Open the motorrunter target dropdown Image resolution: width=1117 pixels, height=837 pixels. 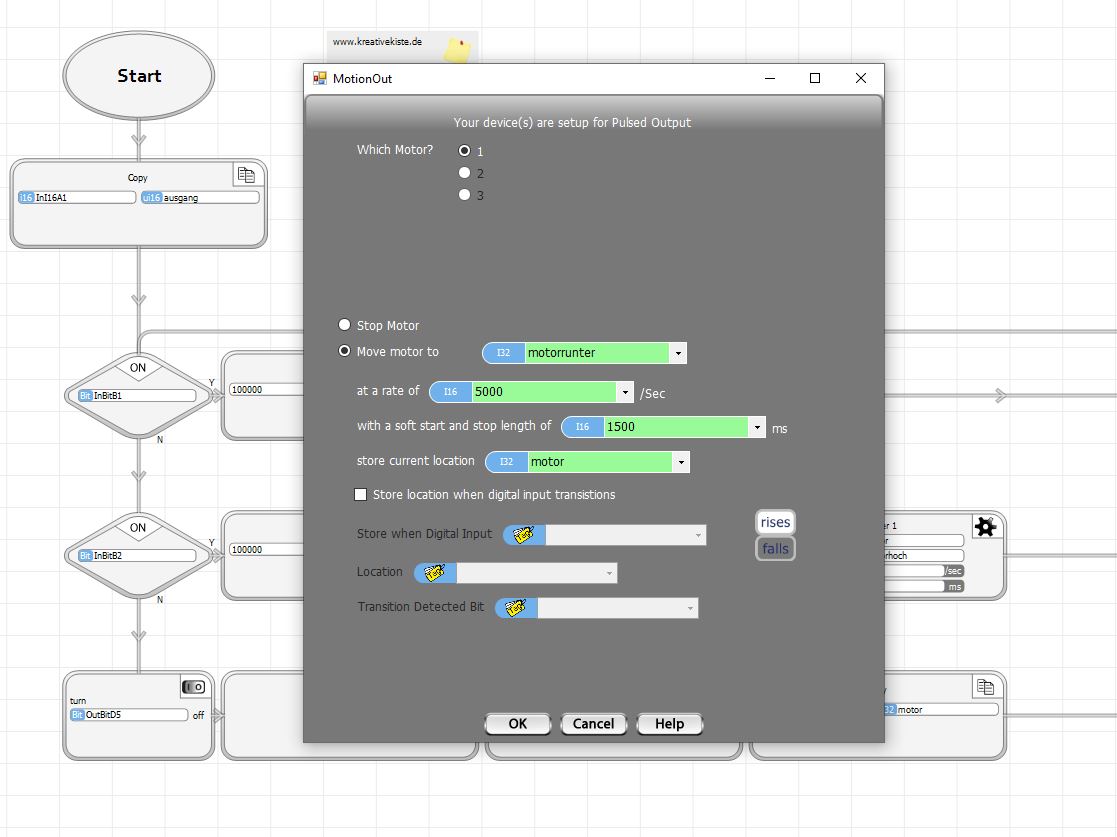(x=678, y=353)
